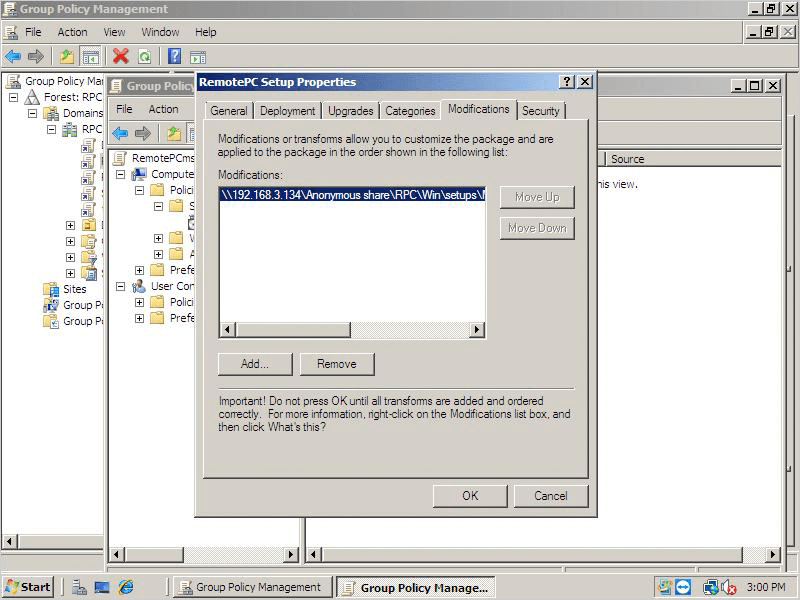Screen dimensions: 800x600
Task: Collapse the Forest: RPC tree node
Action: click(x=14, y=97)
